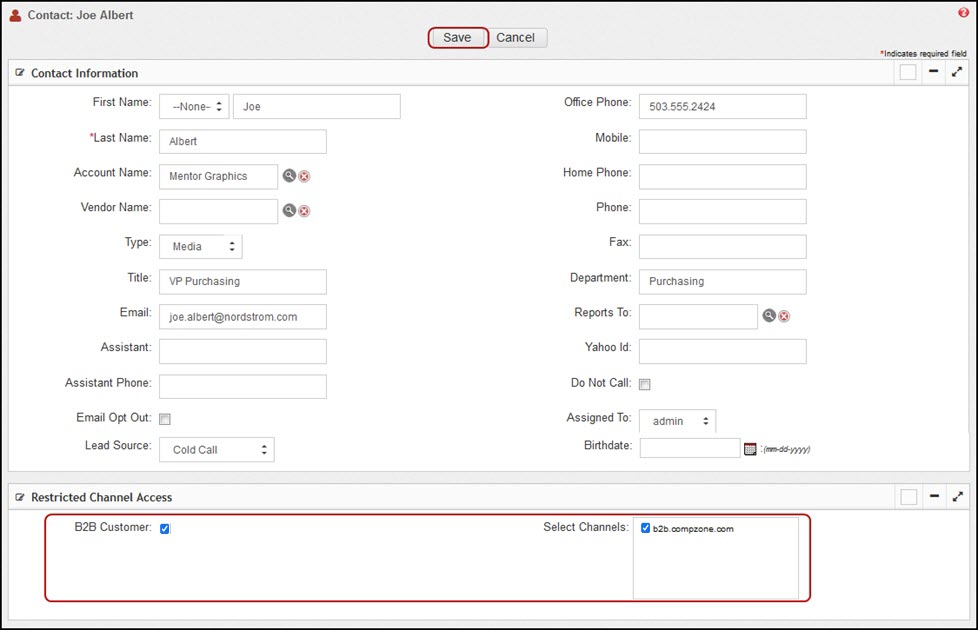
Task: Click the blank square button in Restricted Channel Access header
Action: 909,497
